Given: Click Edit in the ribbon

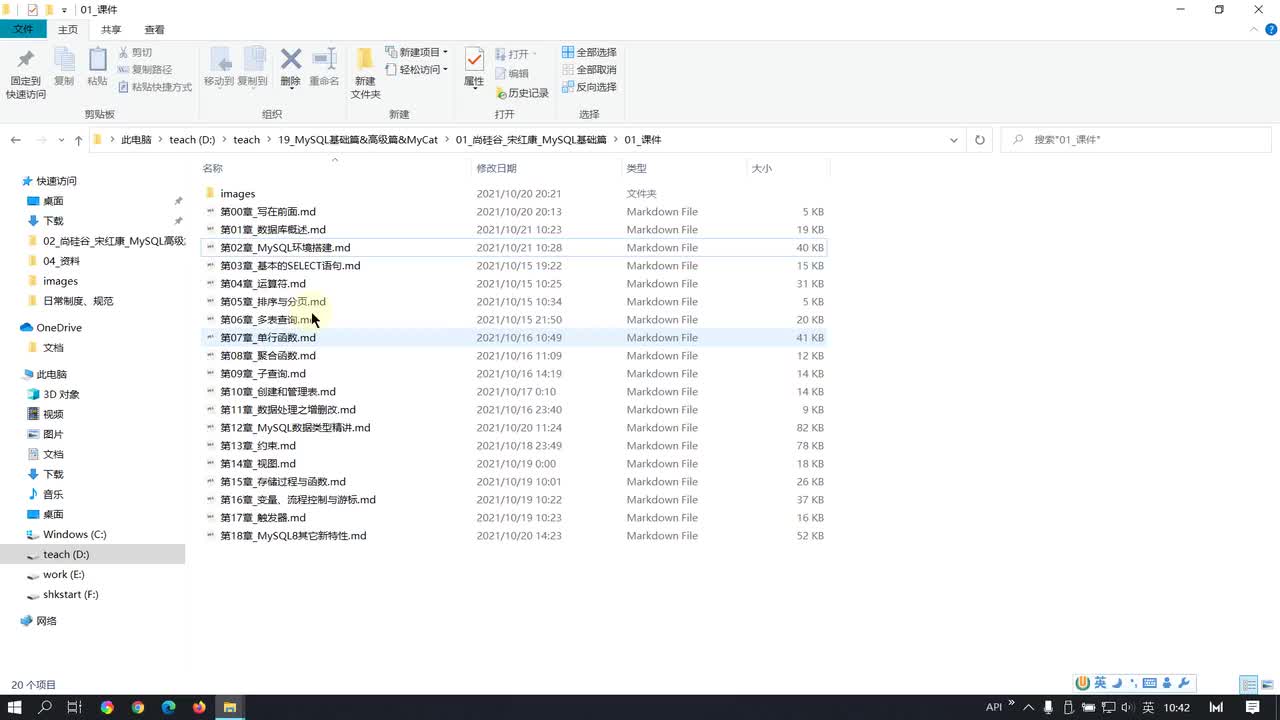Looking at the screenshot, I should [x=512, y=73].
